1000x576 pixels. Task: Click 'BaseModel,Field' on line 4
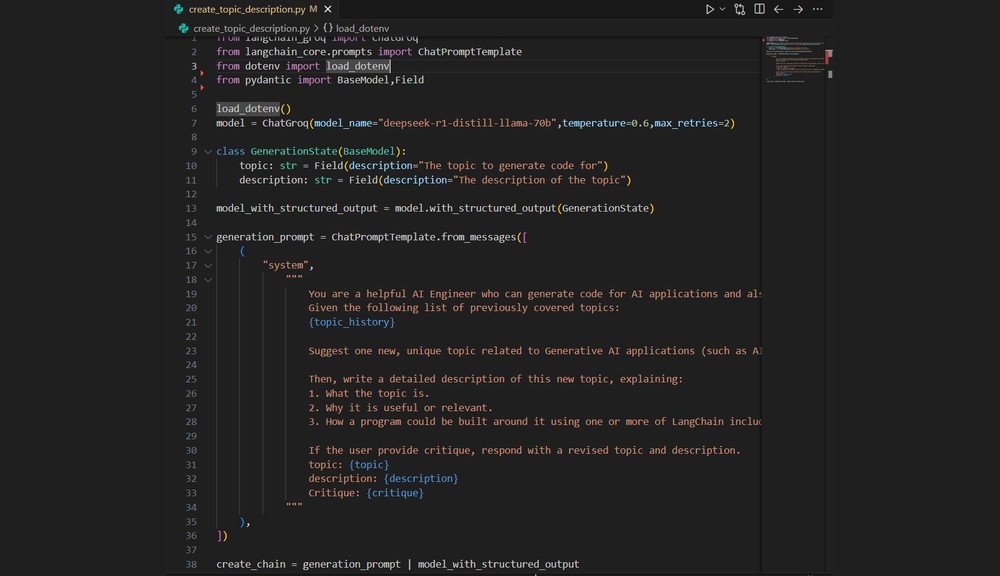tap(380, 80)
